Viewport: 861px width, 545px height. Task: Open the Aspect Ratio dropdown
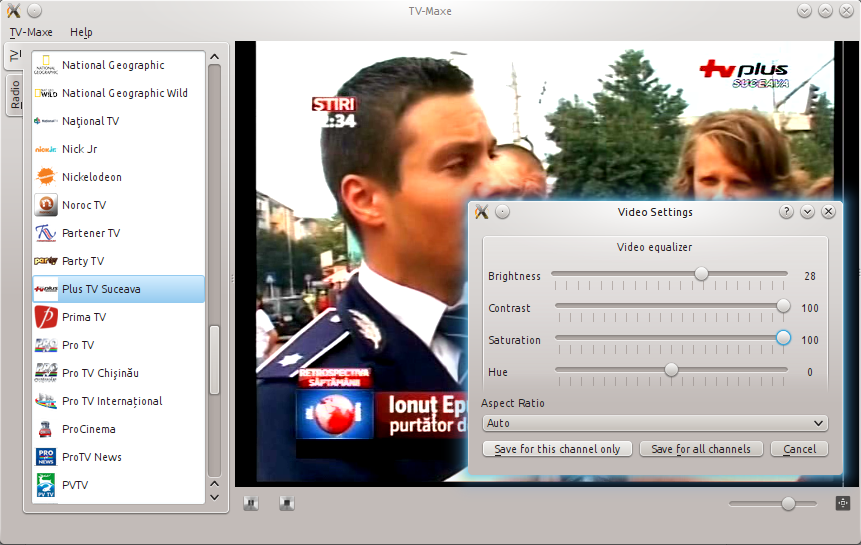point(655,423)
